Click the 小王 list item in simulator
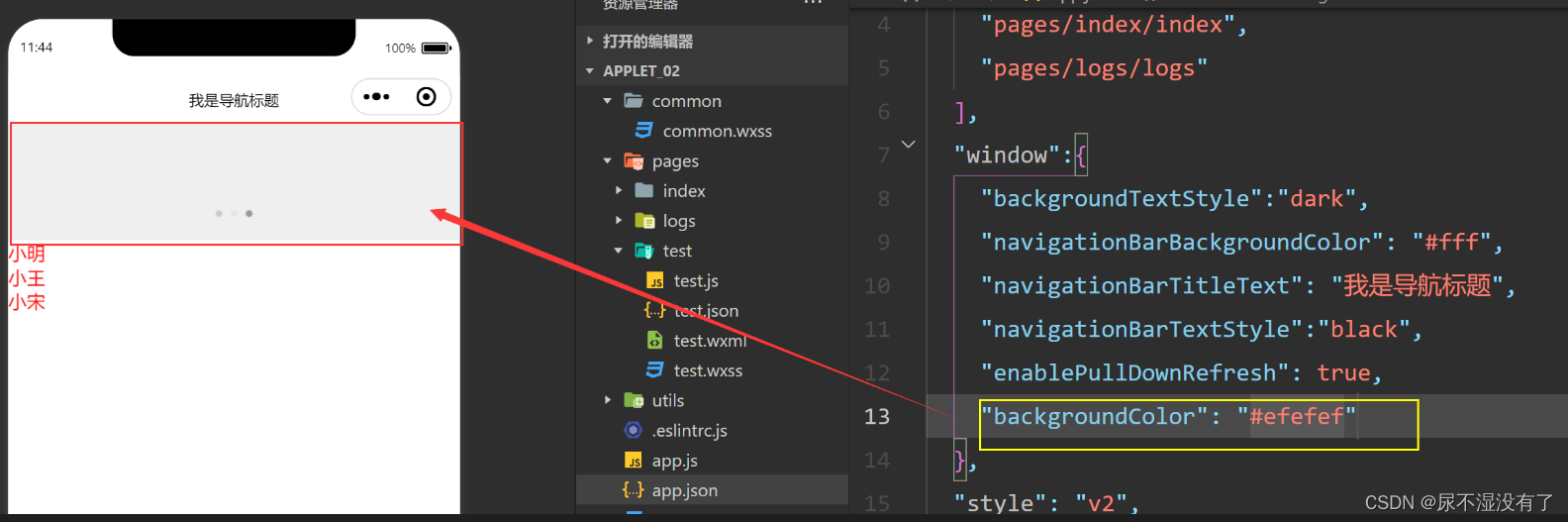This screenshot has width=1568, height=522. tap(27, 278)
